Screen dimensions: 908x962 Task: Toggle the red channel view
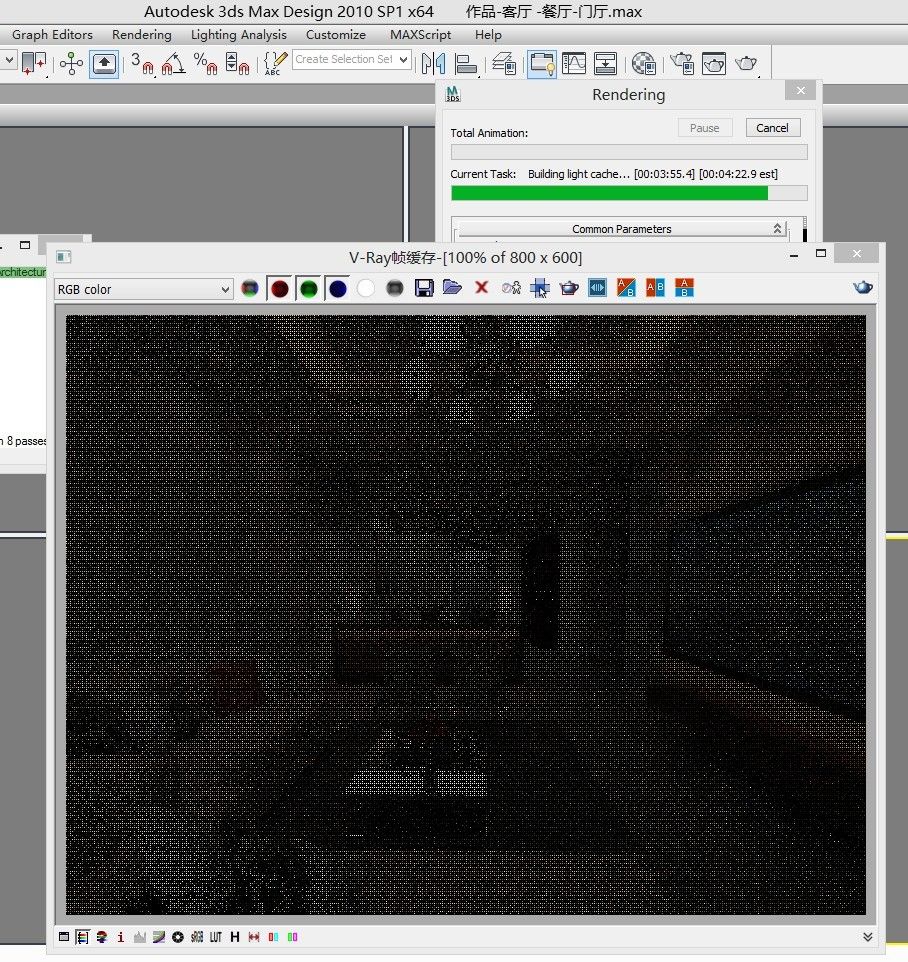click(279, 288)
